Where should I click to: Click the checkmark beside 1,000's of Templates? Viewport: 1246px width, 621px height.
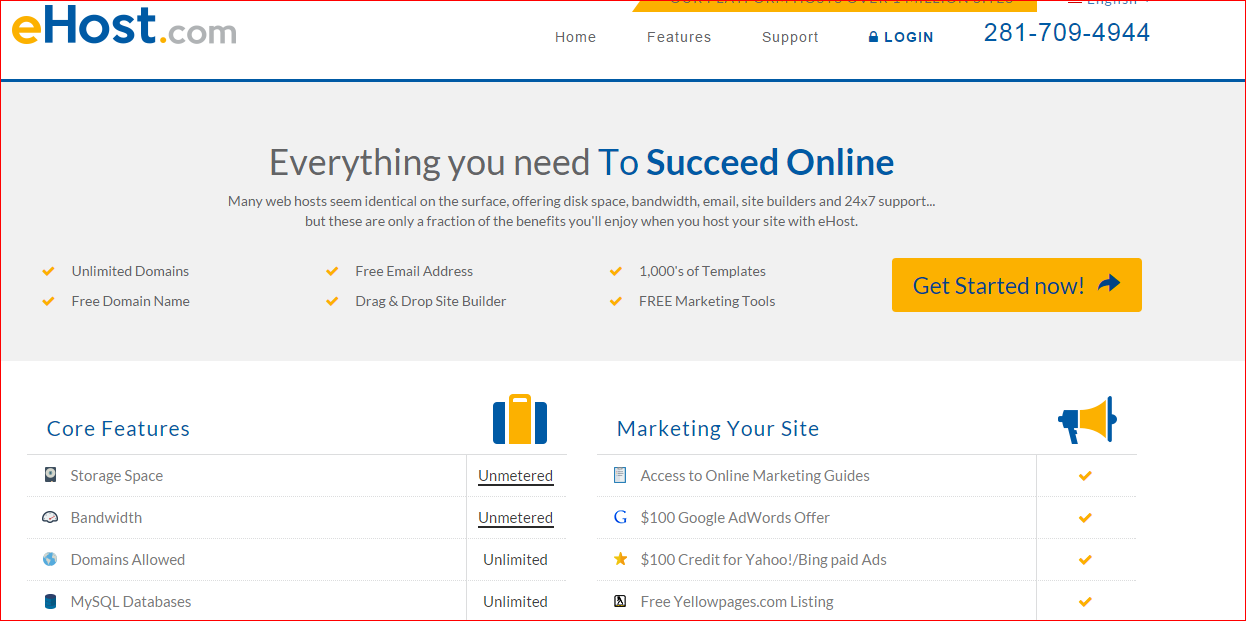(616, 271)
